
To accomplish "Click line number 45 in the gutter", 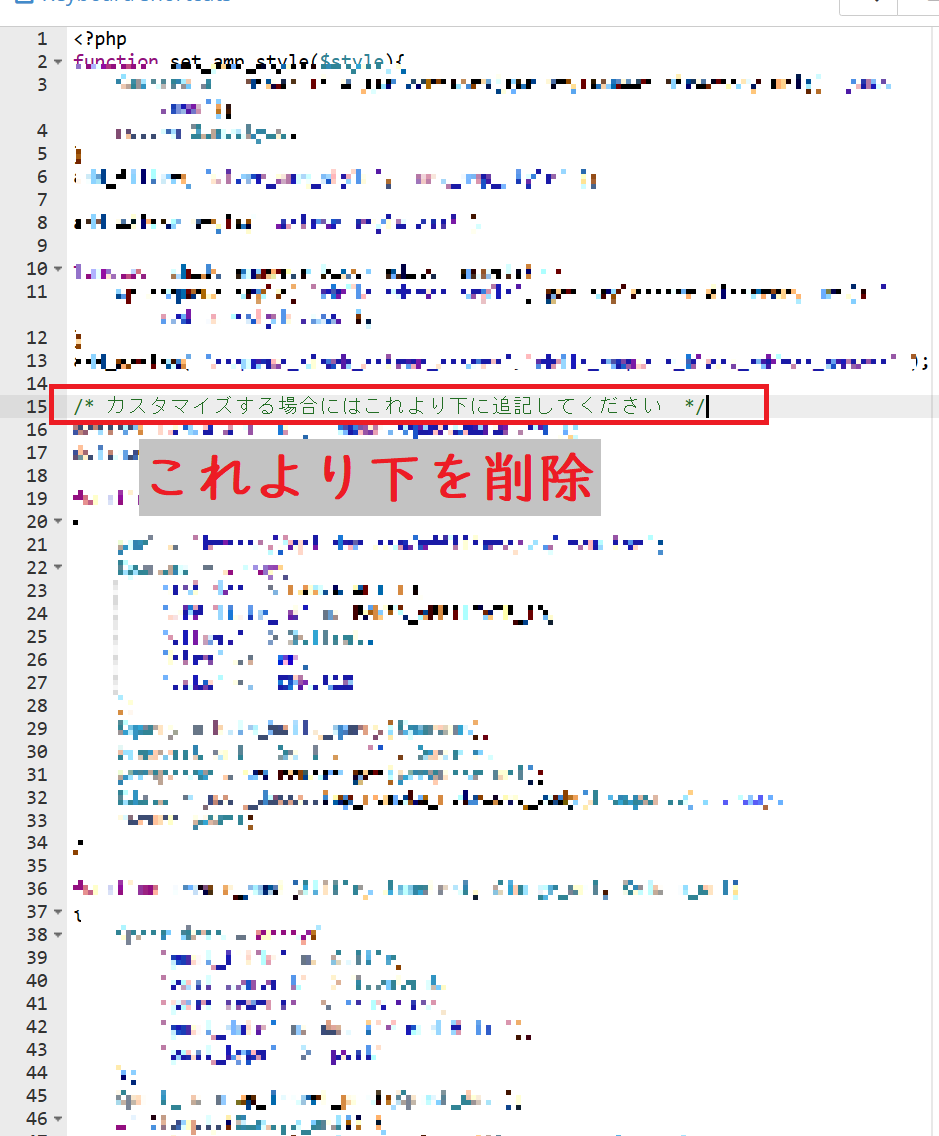I will pyautogui.click(x=37, y=1096).
